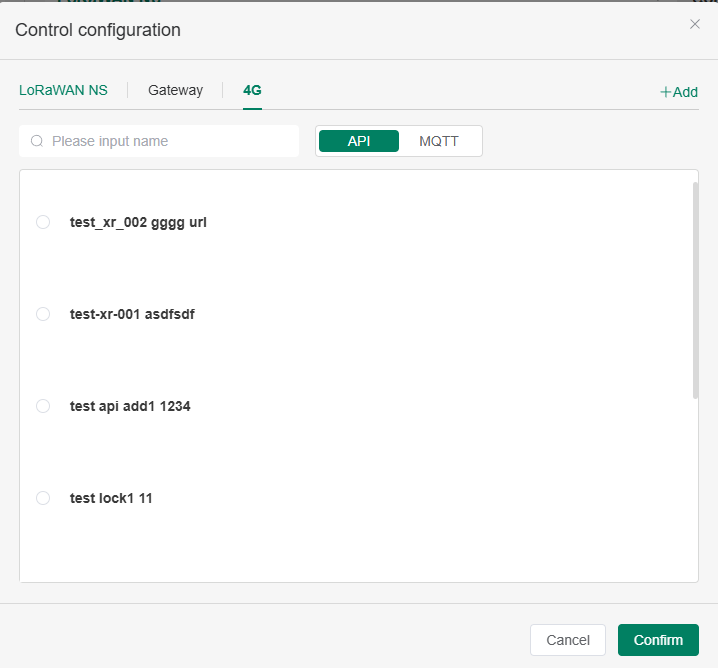Click the magnifier search icon

[x=37, y=141]
